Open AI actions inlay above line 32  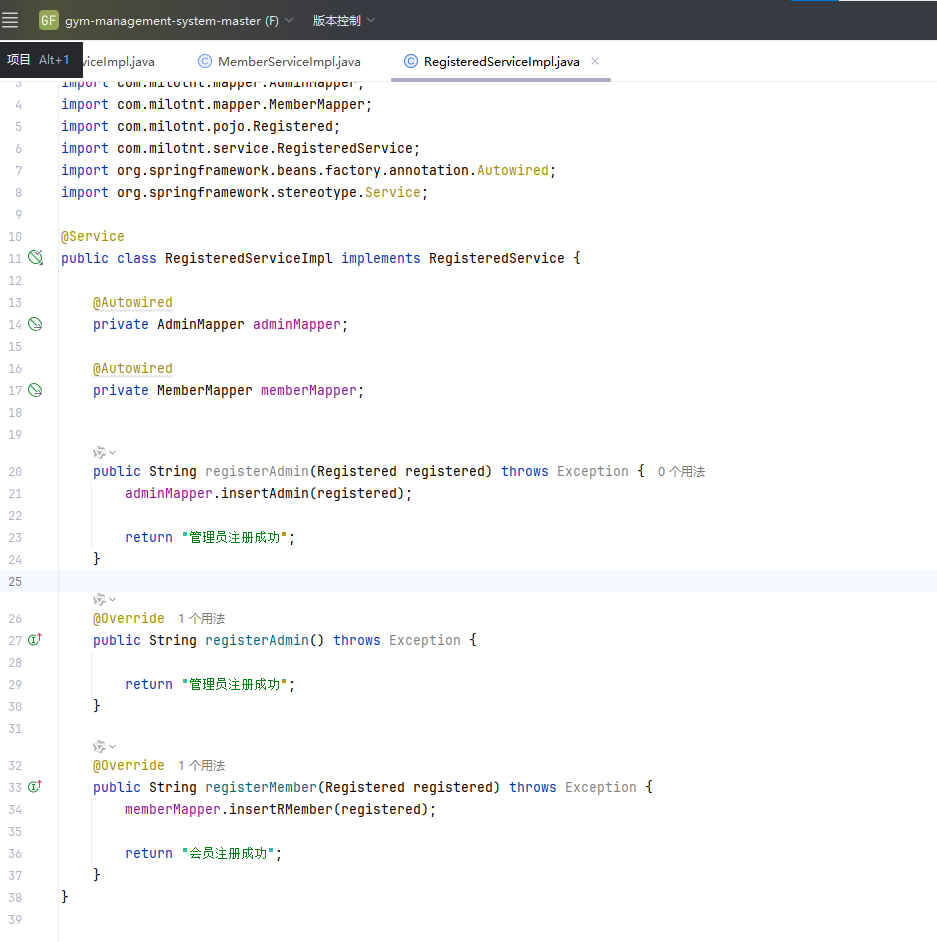99,746
